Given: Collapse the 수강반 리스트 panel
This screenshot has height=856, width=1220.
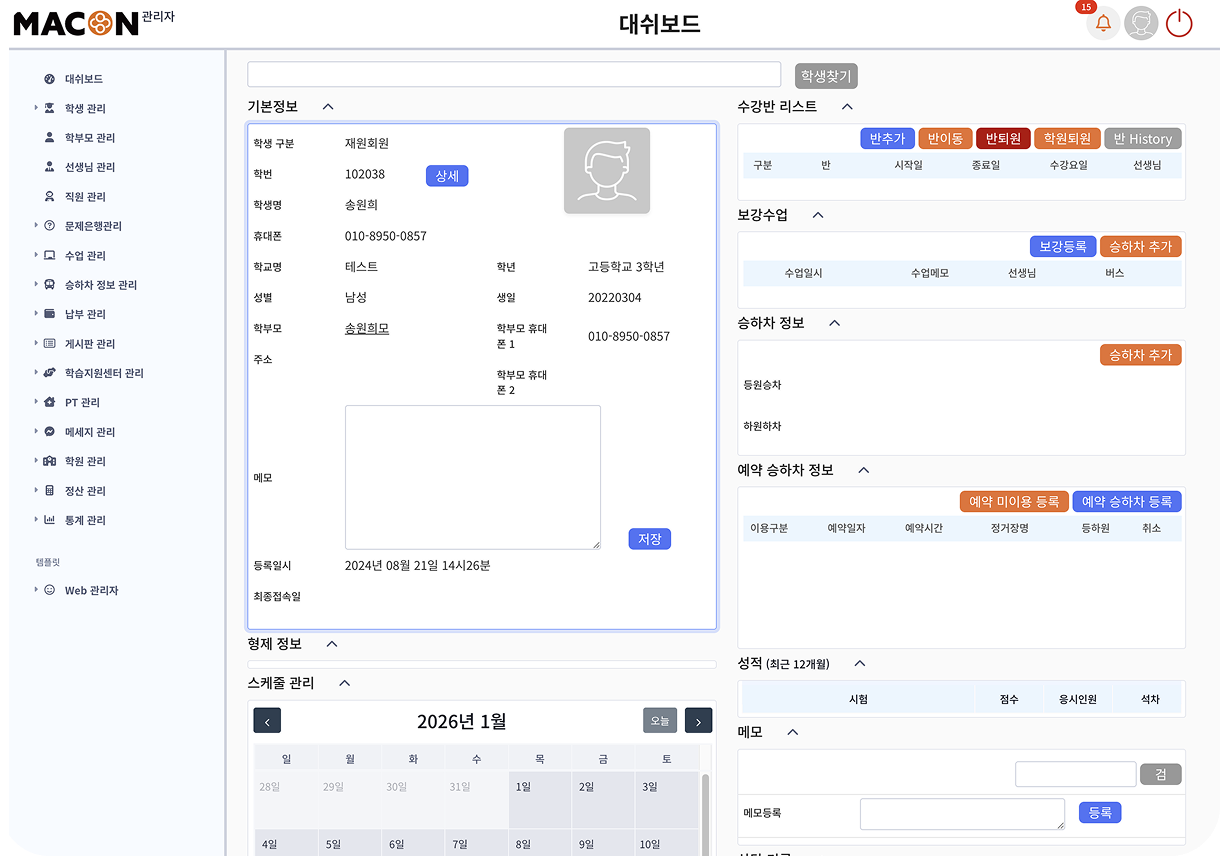Looking at the screenshot, I should (847, 107).
